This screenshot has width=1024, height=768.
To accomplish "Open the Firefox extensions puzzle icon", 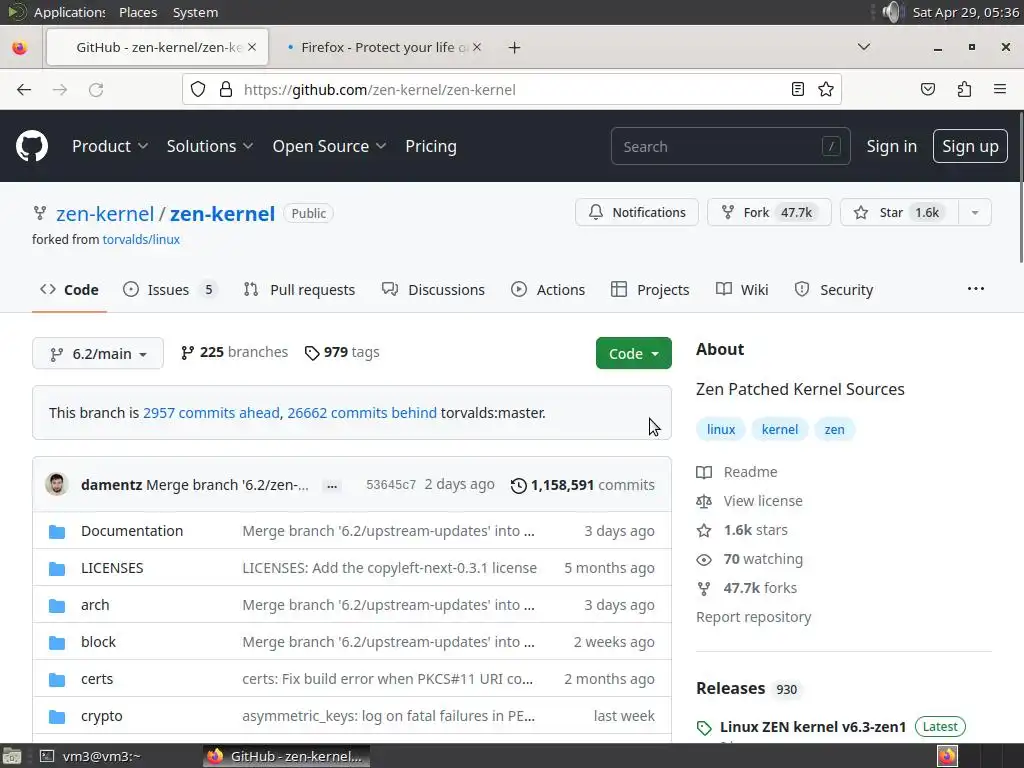I will (964, 89).
